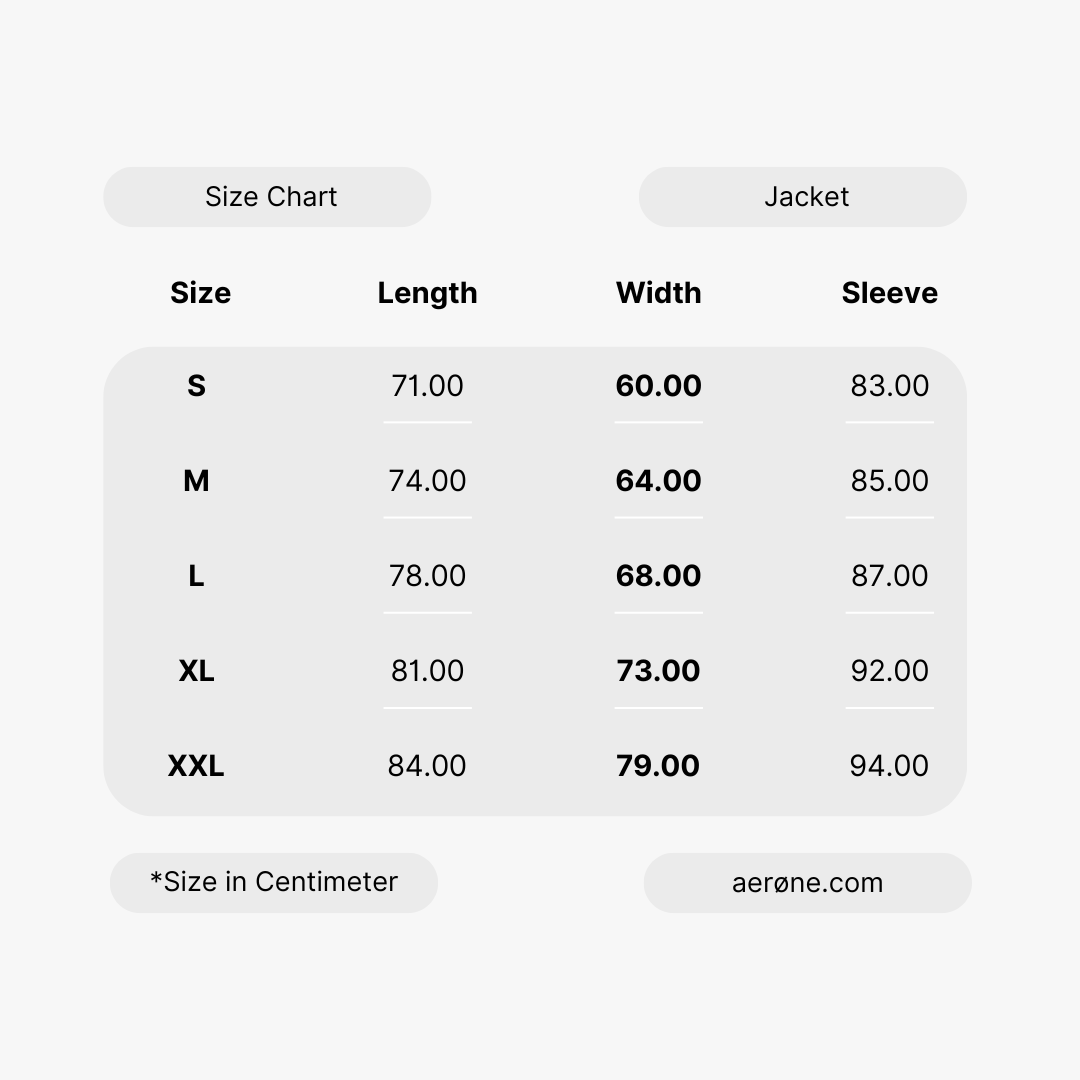The width and height of the screenshot is (1080, 1080).
Task: Select the Size column header
Action: [x=200, y=293]
